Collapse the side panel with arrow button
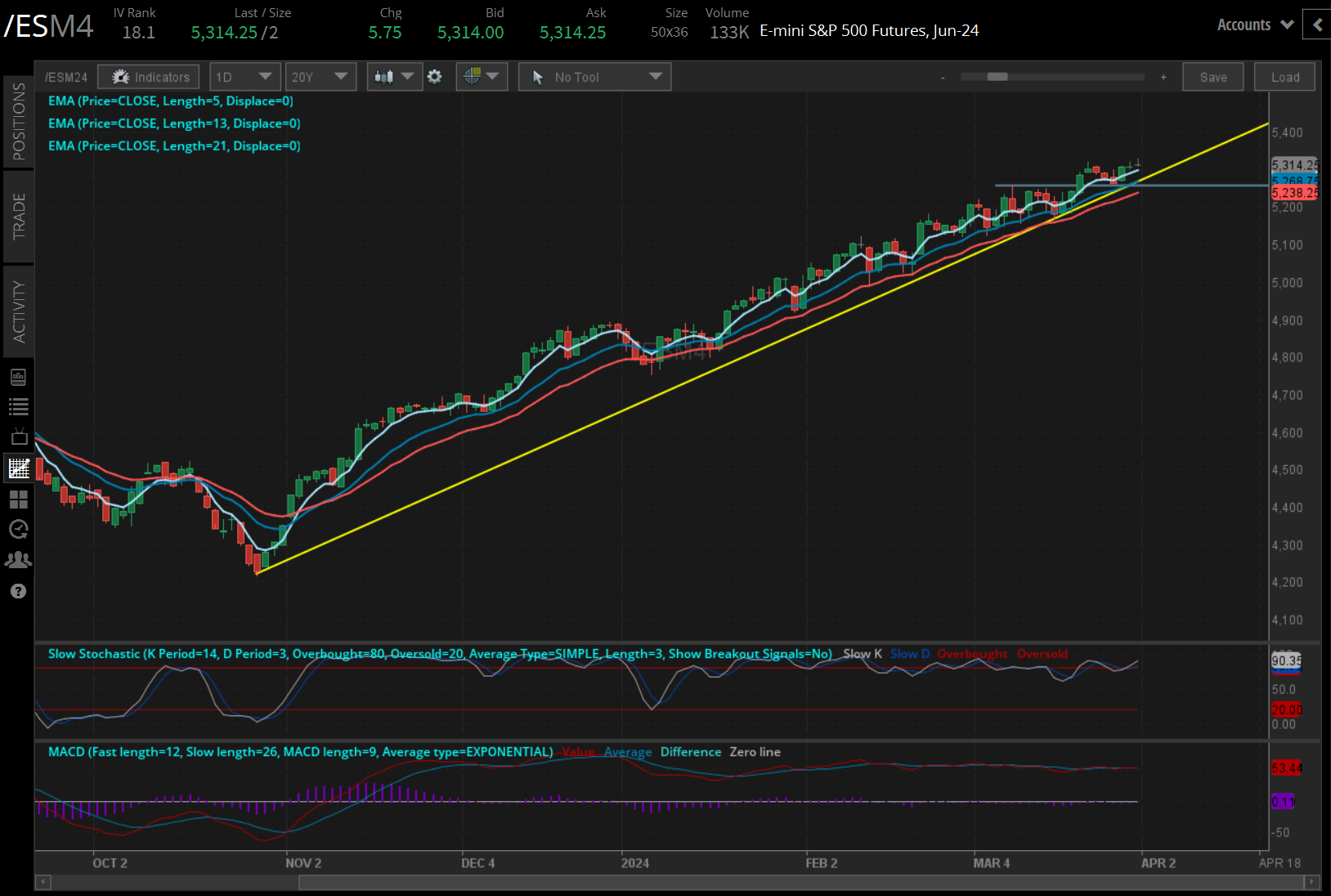This screenshot has width=1331, height=896. [x=1317, y=25]
